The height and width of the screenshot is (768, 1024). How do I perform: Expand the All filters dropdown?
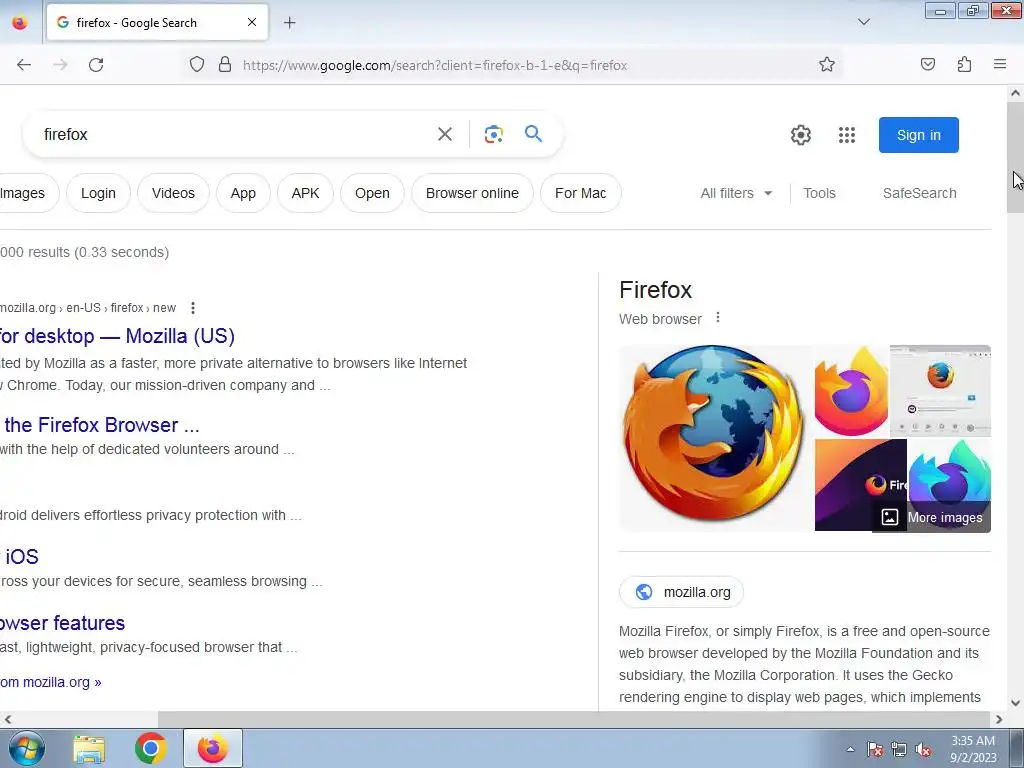pyautogui.click(x=736, y=193)
